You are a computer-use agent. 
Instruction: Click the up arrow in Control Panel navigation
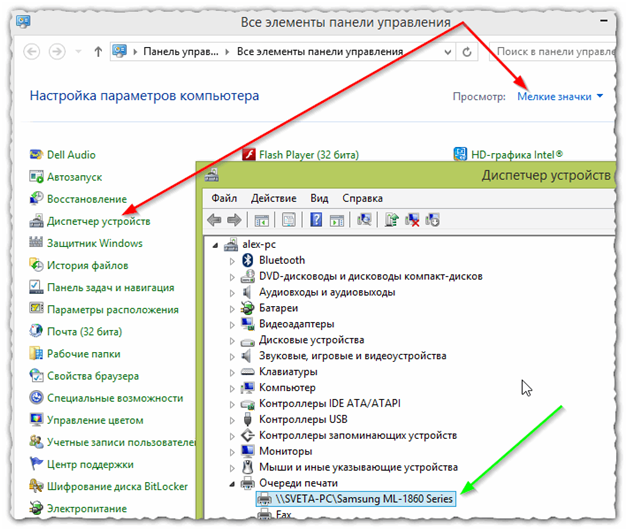[98, 50]
